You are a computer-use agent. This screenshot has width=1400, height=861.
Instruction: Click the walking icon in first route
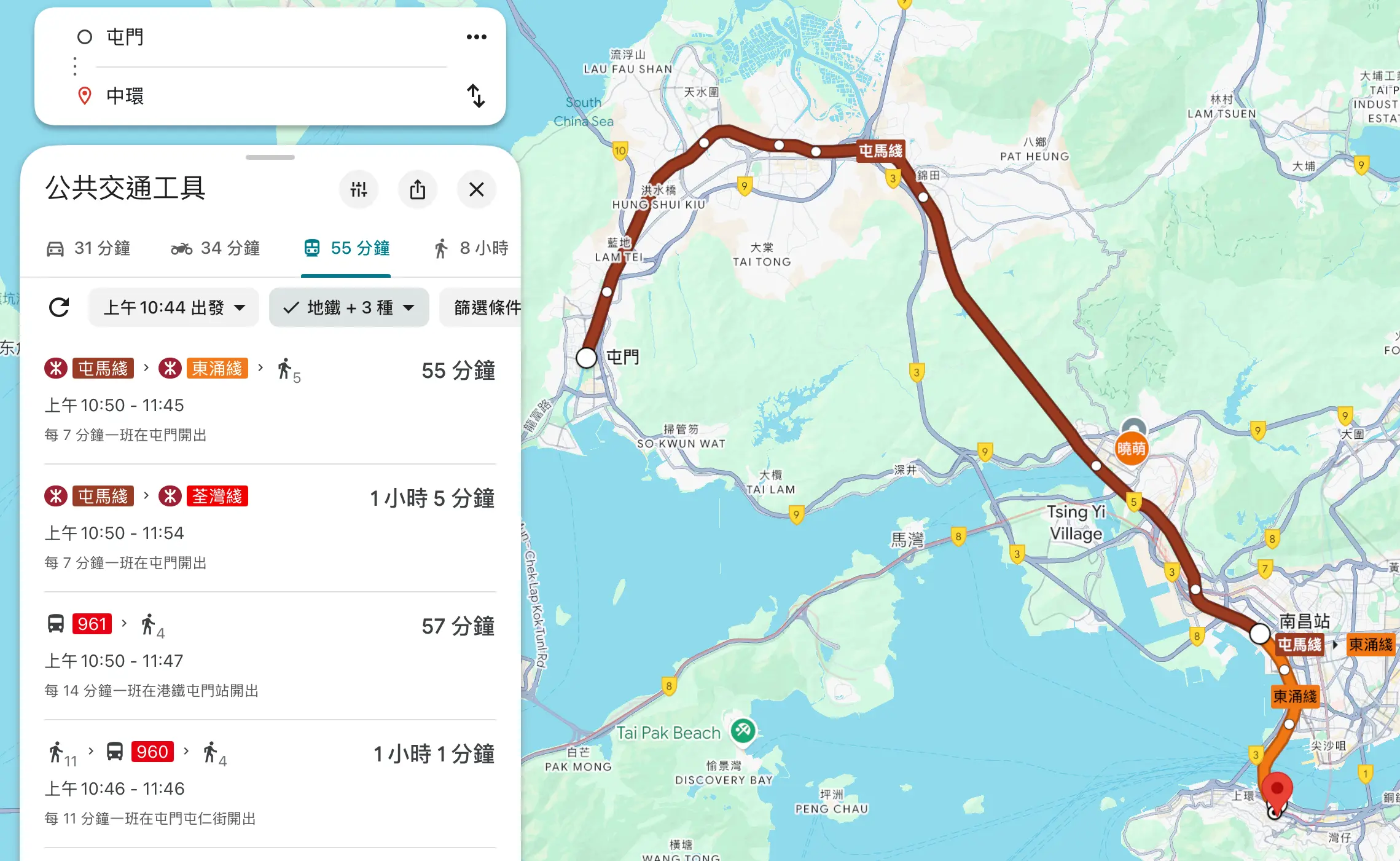[284, 369]
